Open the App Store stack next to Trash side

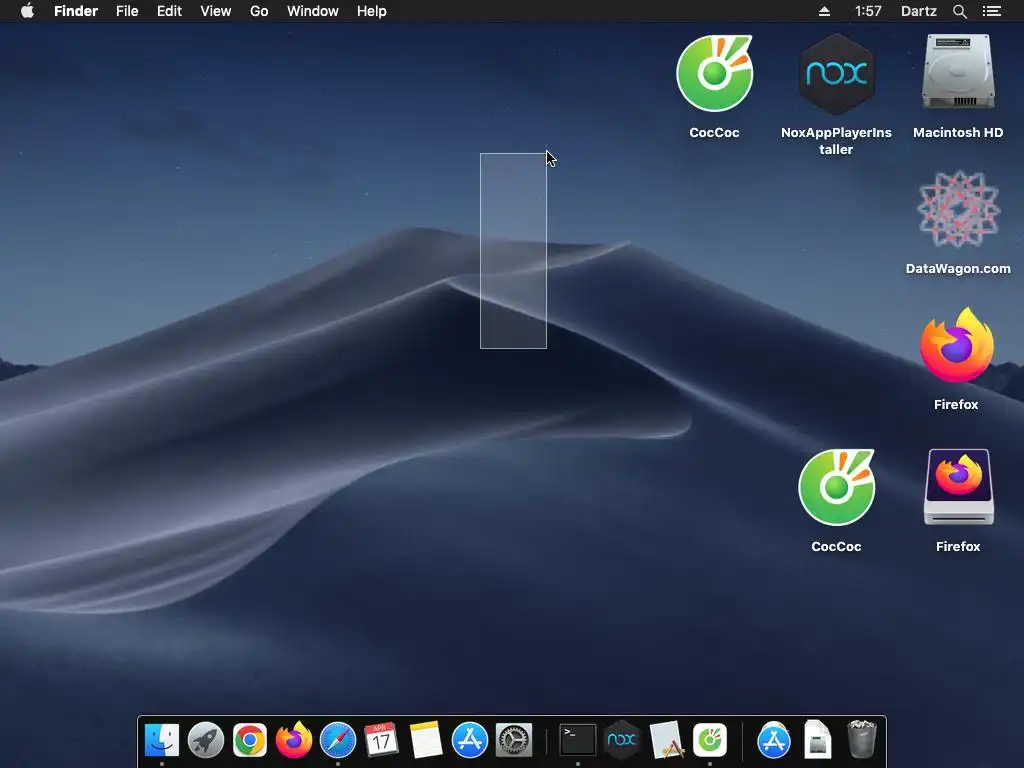[774, 740]
